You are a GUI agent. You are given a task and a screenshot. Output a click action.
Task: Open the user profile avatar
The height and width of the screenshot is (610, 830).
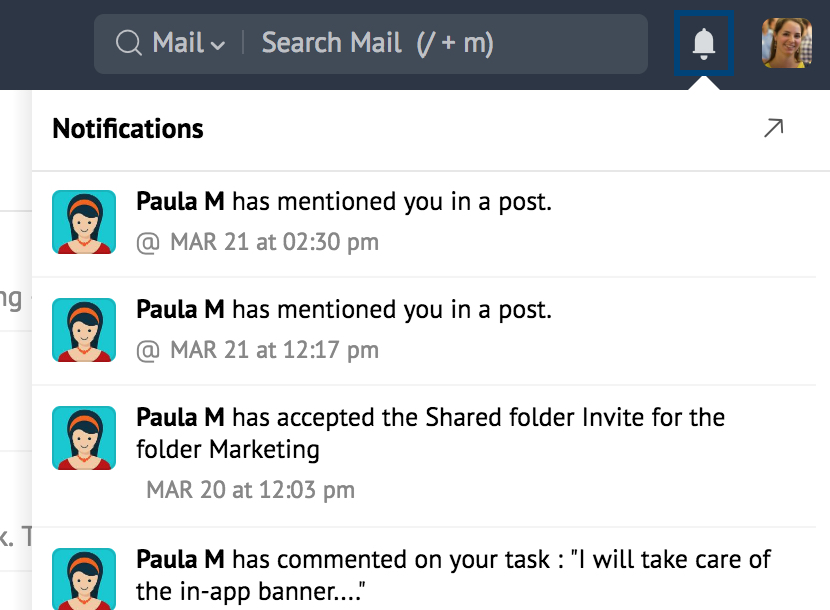tap(786, 43)
